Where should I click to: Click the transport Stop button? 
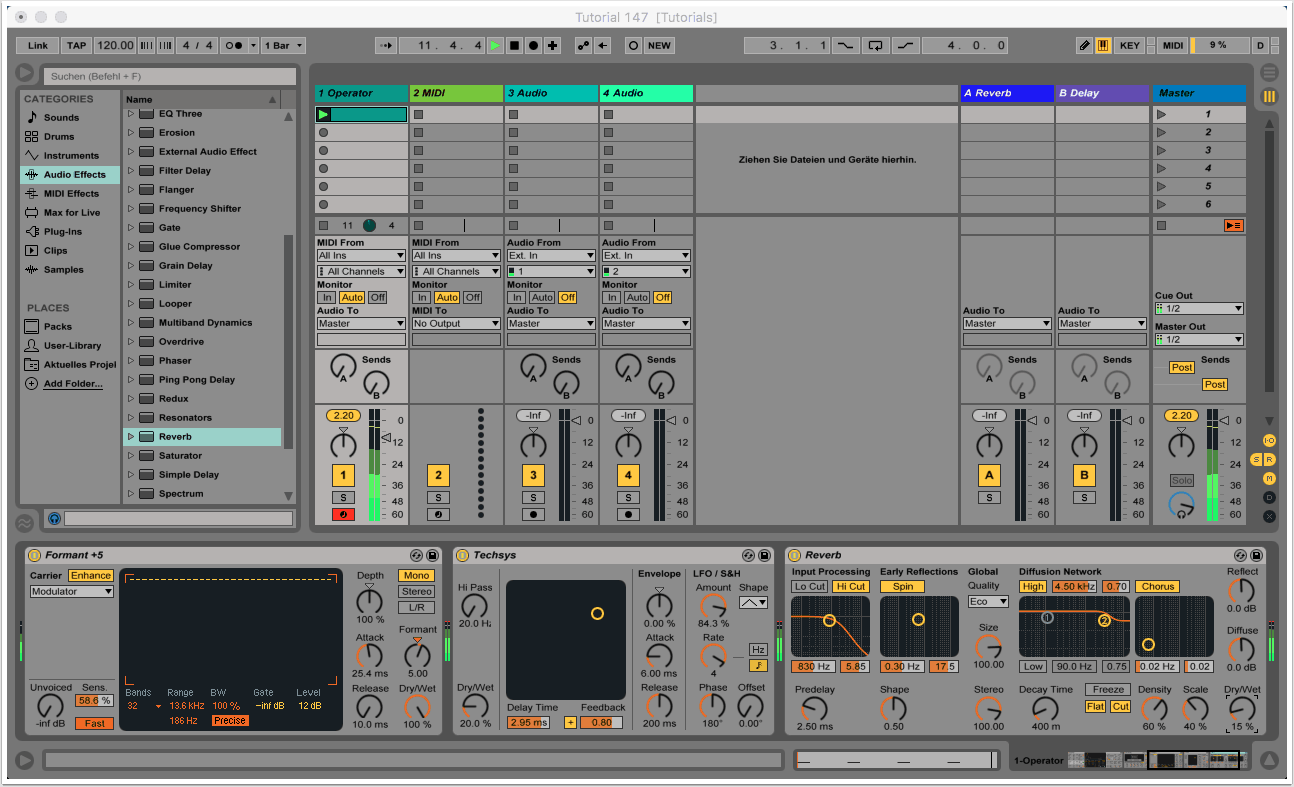point(514,45)
